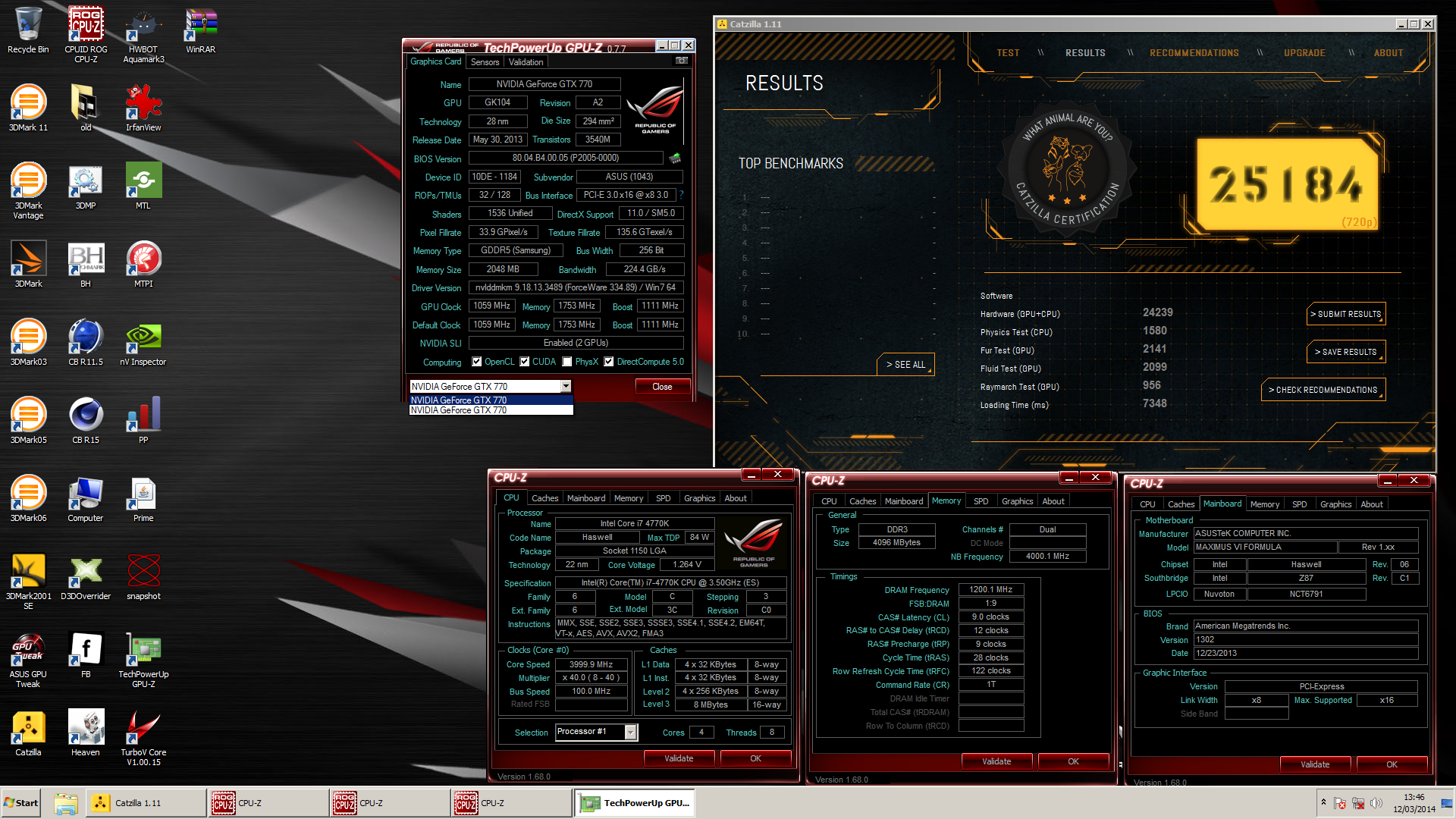This screenshot has height=819, width=1456.
Task: Open MTL desktop shortcut
Action: point(143,187)
